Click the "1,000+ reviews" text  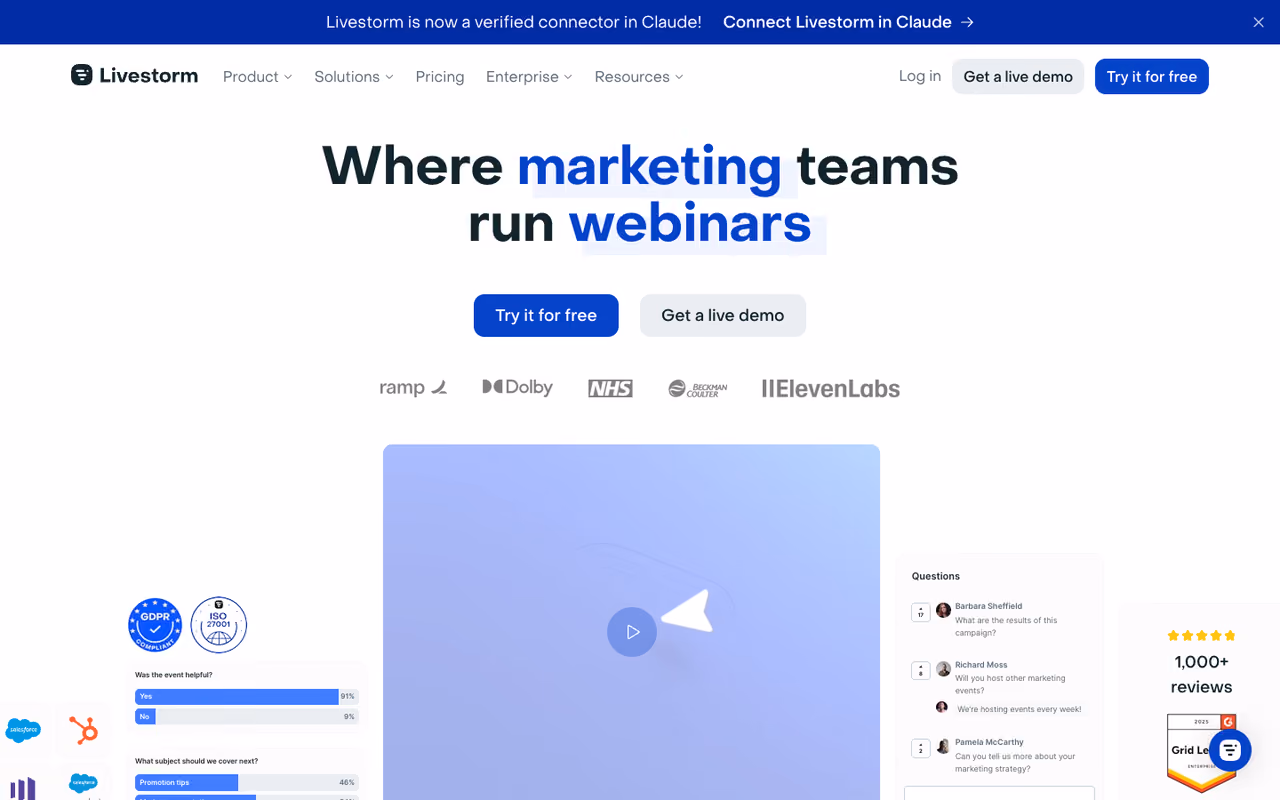click(x=1202, y=674)
